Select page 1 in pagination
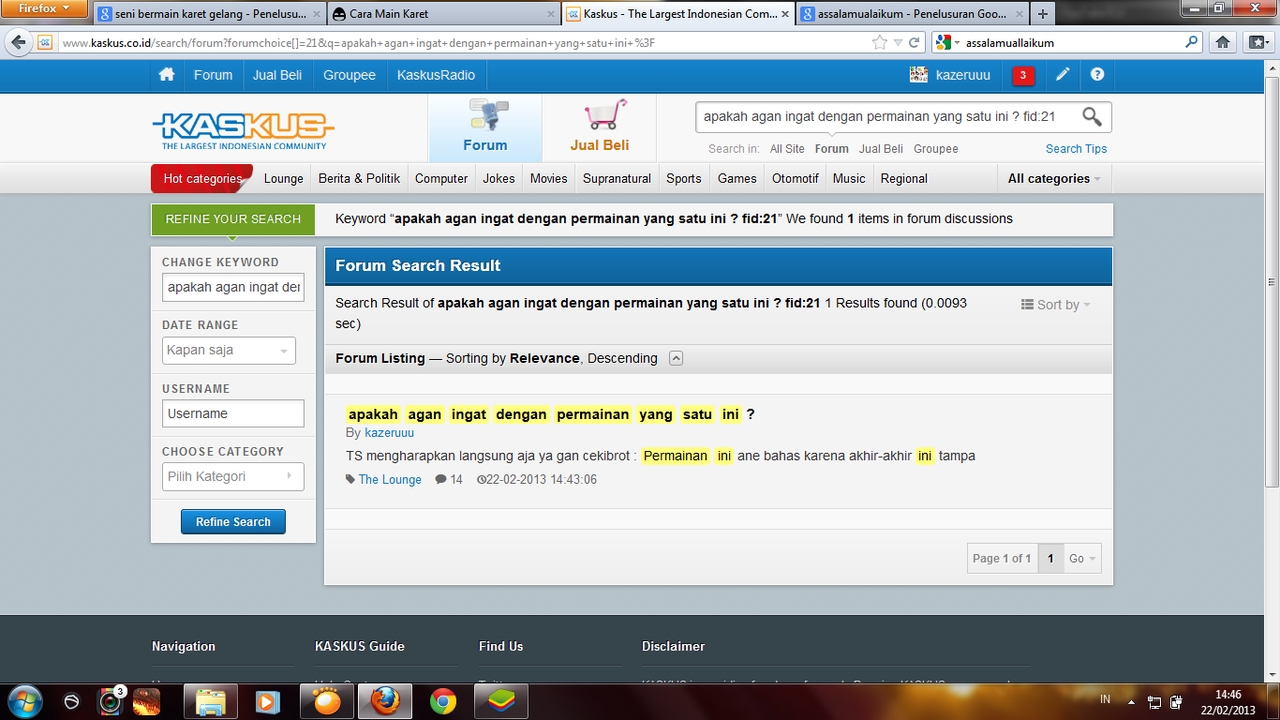The image size is (1280, 720). [x=1050, y=559]
